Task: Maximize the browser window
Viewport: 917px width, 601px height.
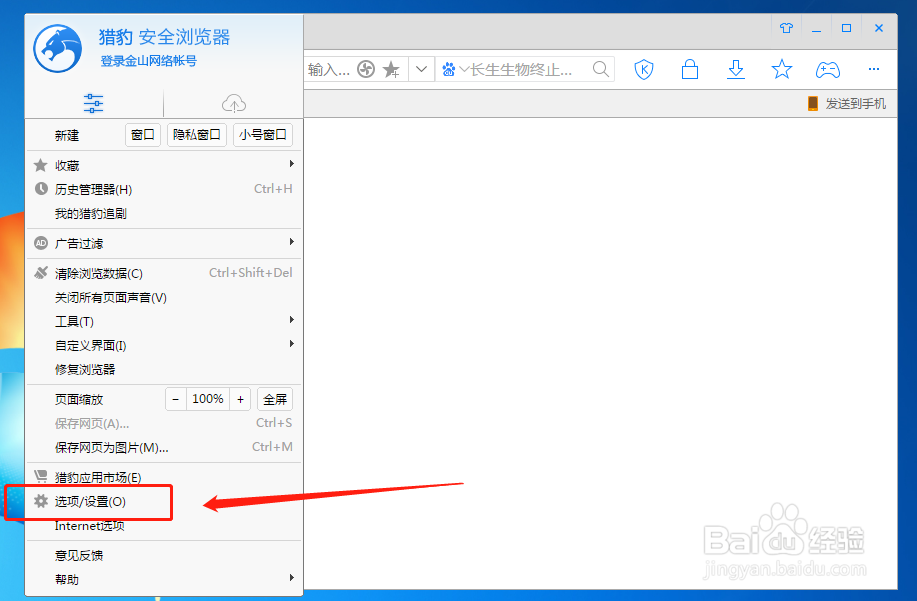Action: coord(846,28)
